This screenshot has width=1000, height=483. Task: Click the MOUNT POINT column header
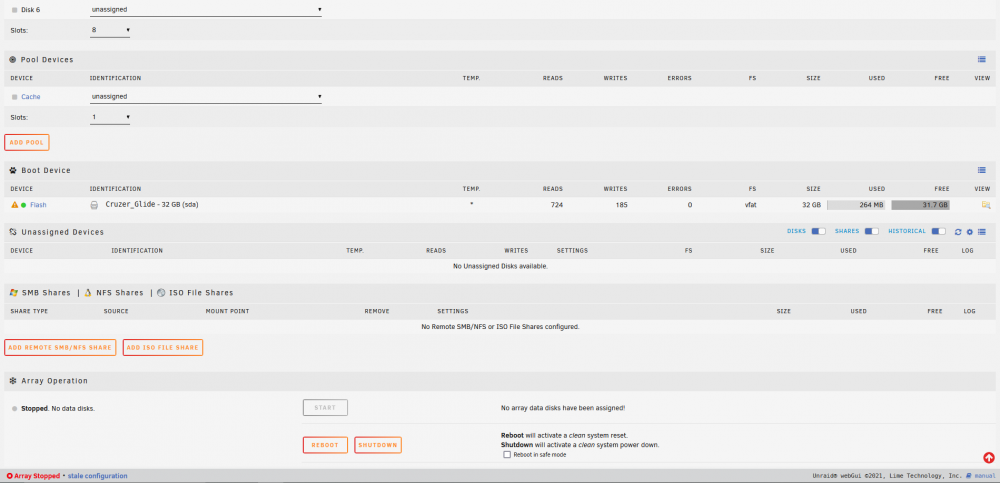tap(227, 311)
